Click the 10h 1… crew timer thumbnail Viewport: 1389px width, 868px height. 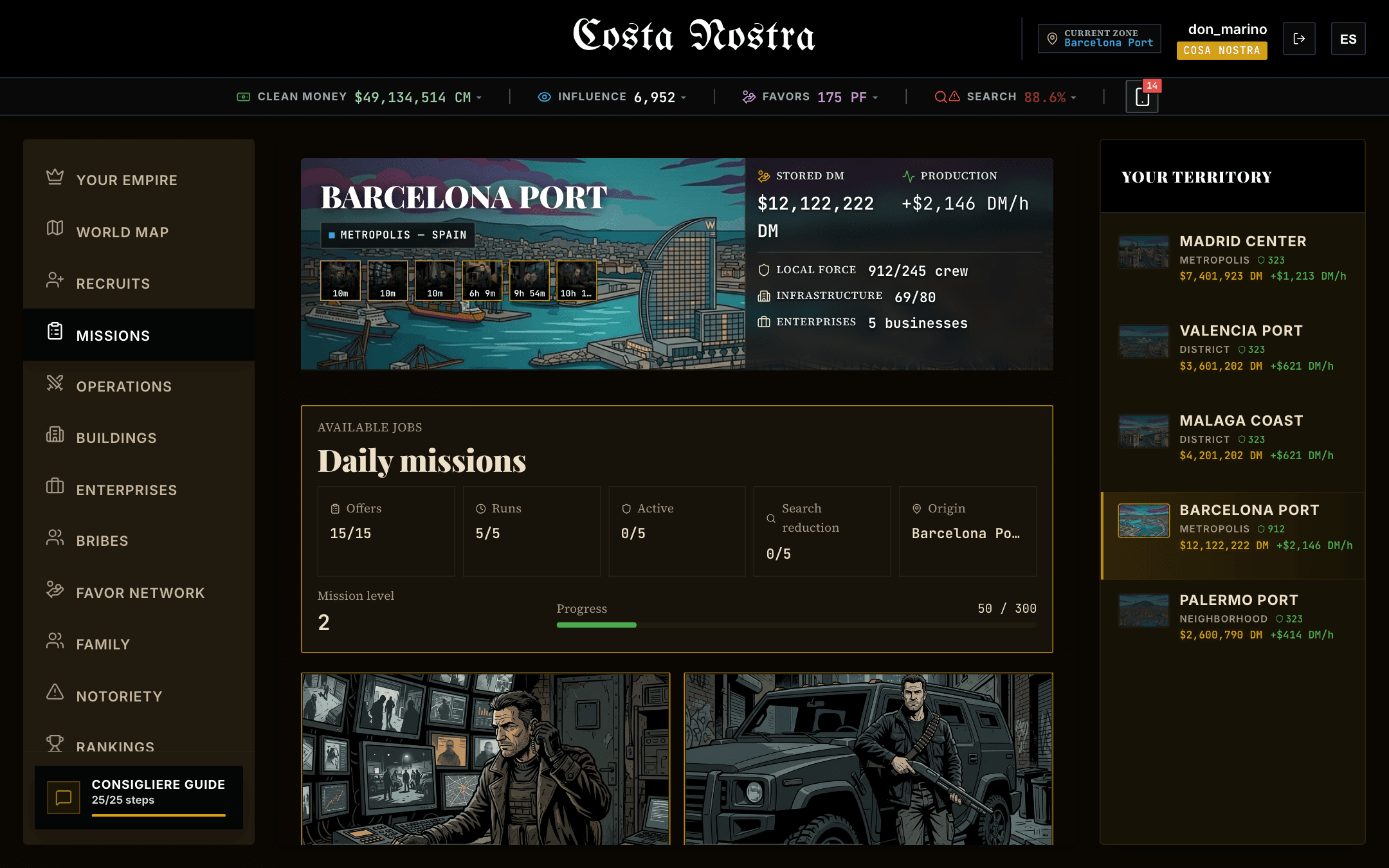click(x=577, y=280)
